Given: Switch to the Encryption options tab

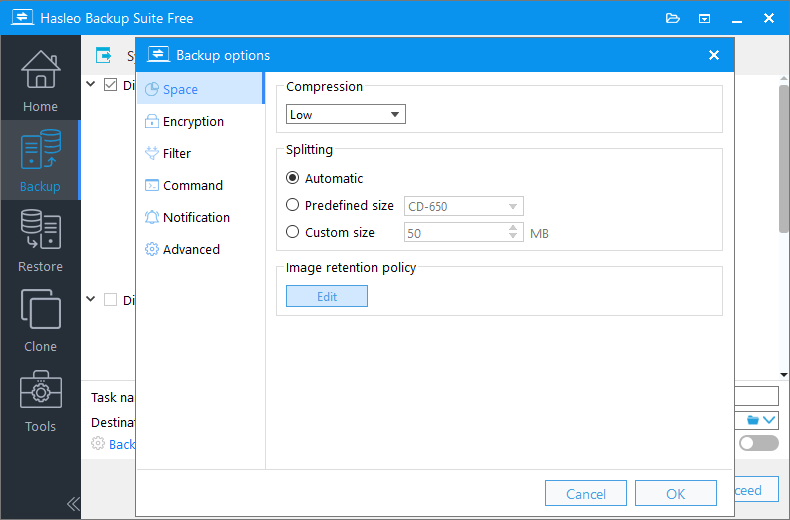Looking at the screenshot, I should click(x=193, y=121).
